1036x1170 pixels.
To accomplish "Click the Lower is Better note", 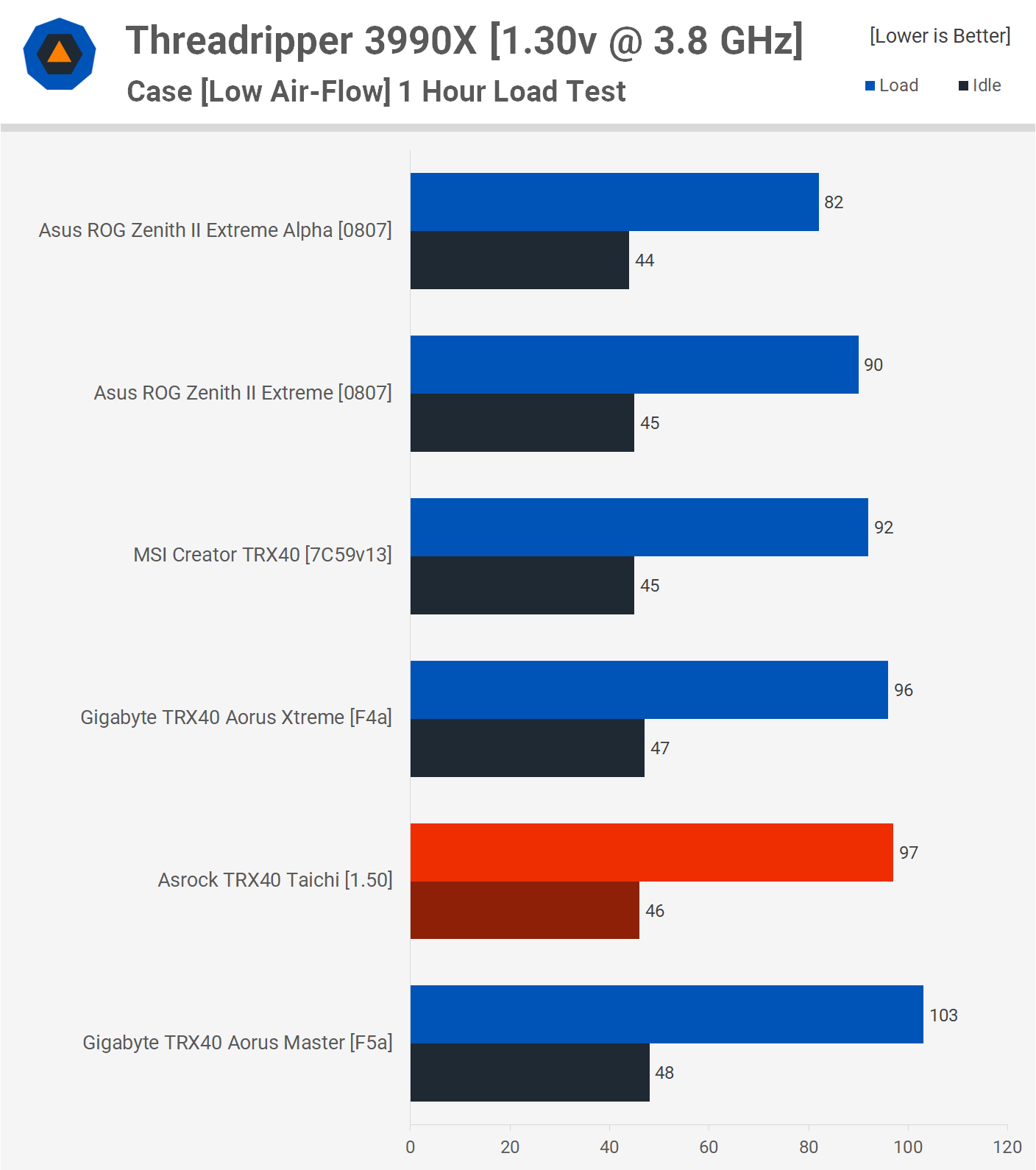I will (940, 36).
